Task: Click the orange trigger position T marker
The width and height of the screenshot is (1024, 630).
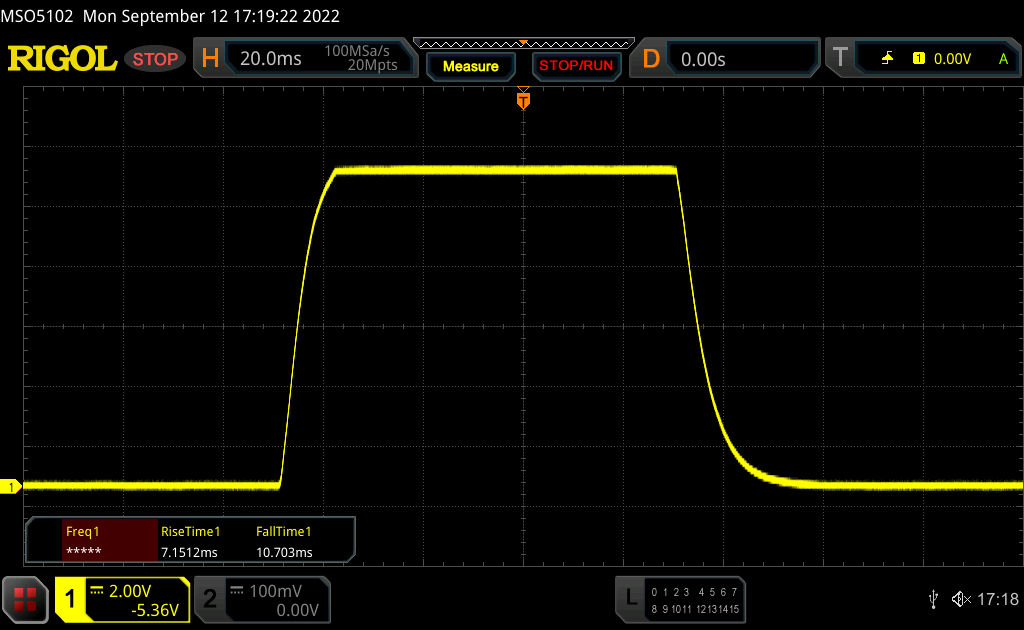Action: point(523,100)
